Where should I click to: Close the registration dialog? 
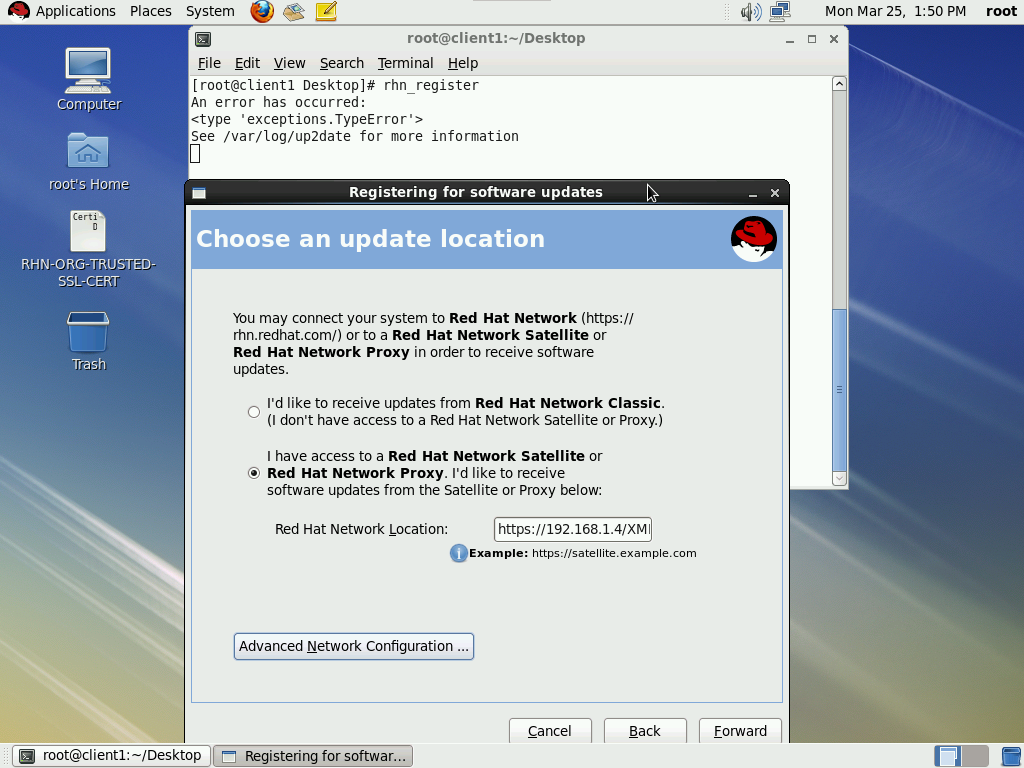pos(775,193)
